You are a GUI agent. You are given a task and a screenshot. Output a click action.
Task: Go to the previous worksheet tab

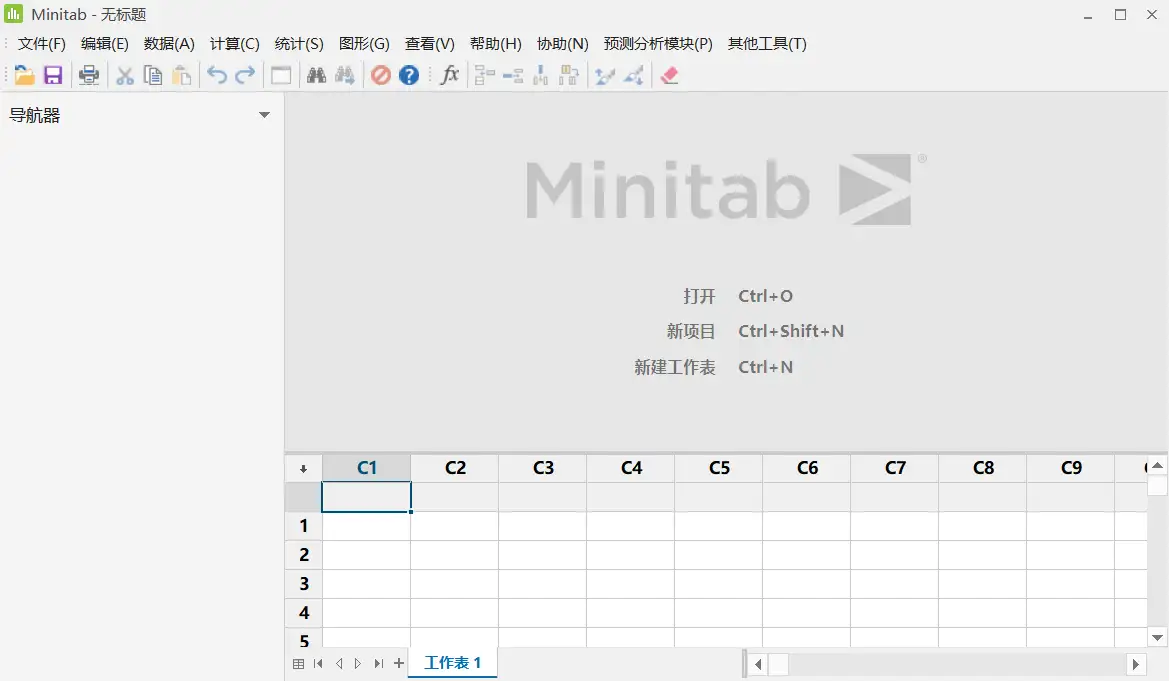339,664
